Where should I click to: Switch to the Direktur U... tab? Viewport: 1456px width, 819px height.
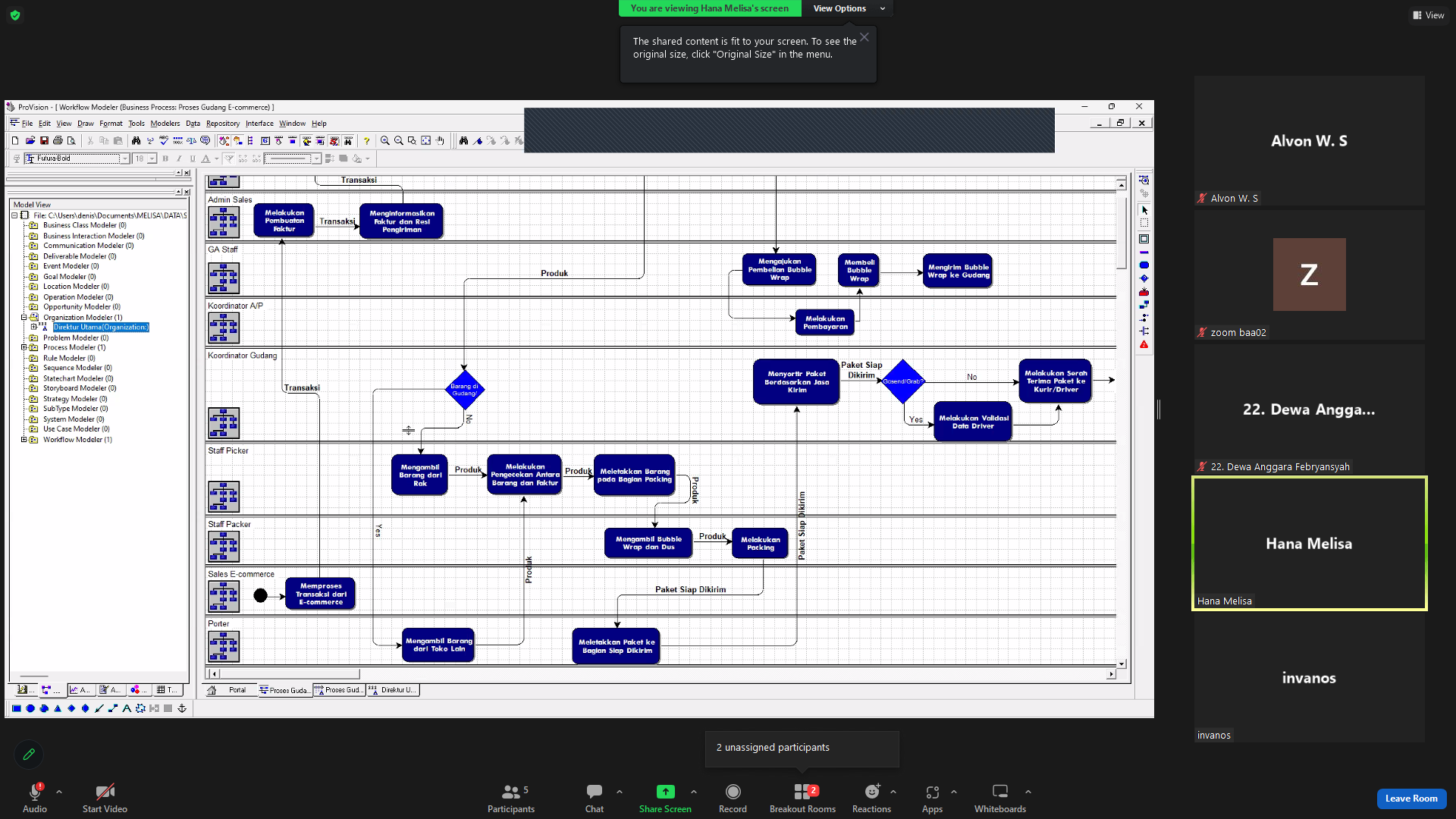[x=393, y=690]
